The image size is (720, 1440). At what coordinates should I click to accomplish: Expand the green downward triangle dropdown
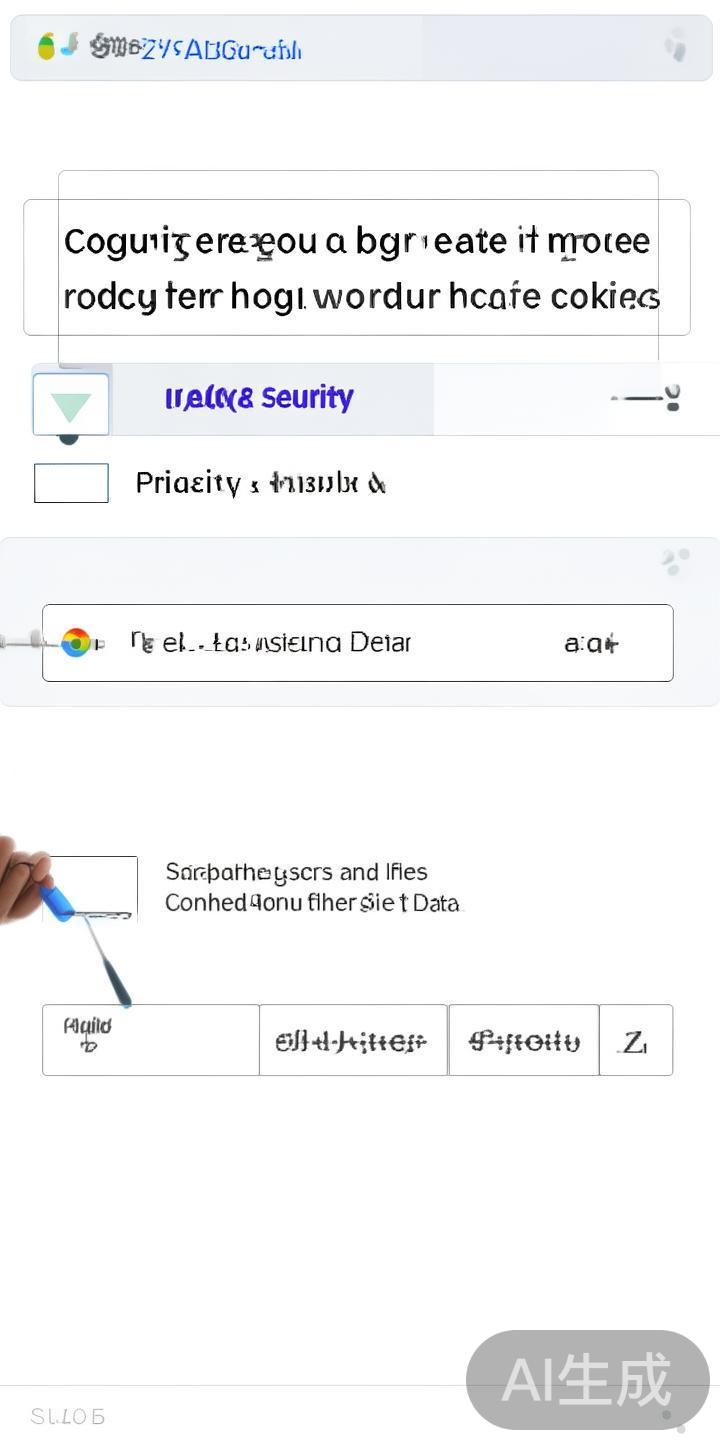[71, 405]
